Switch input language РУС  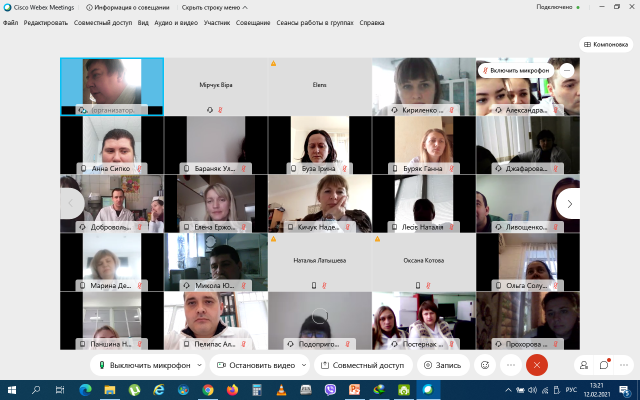pos(571,390)
